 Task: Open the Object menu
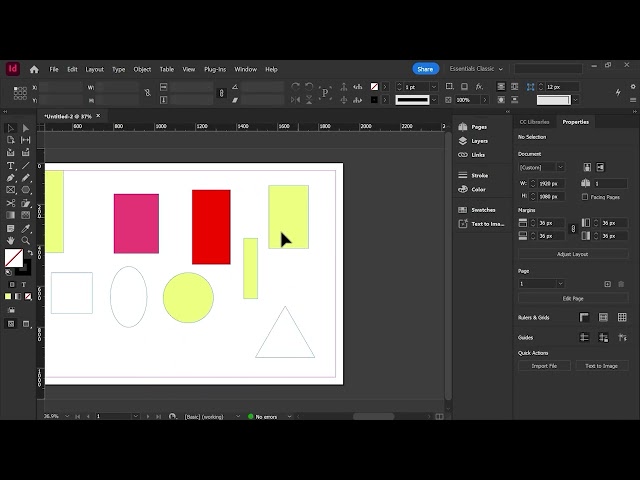pos(142,69)
